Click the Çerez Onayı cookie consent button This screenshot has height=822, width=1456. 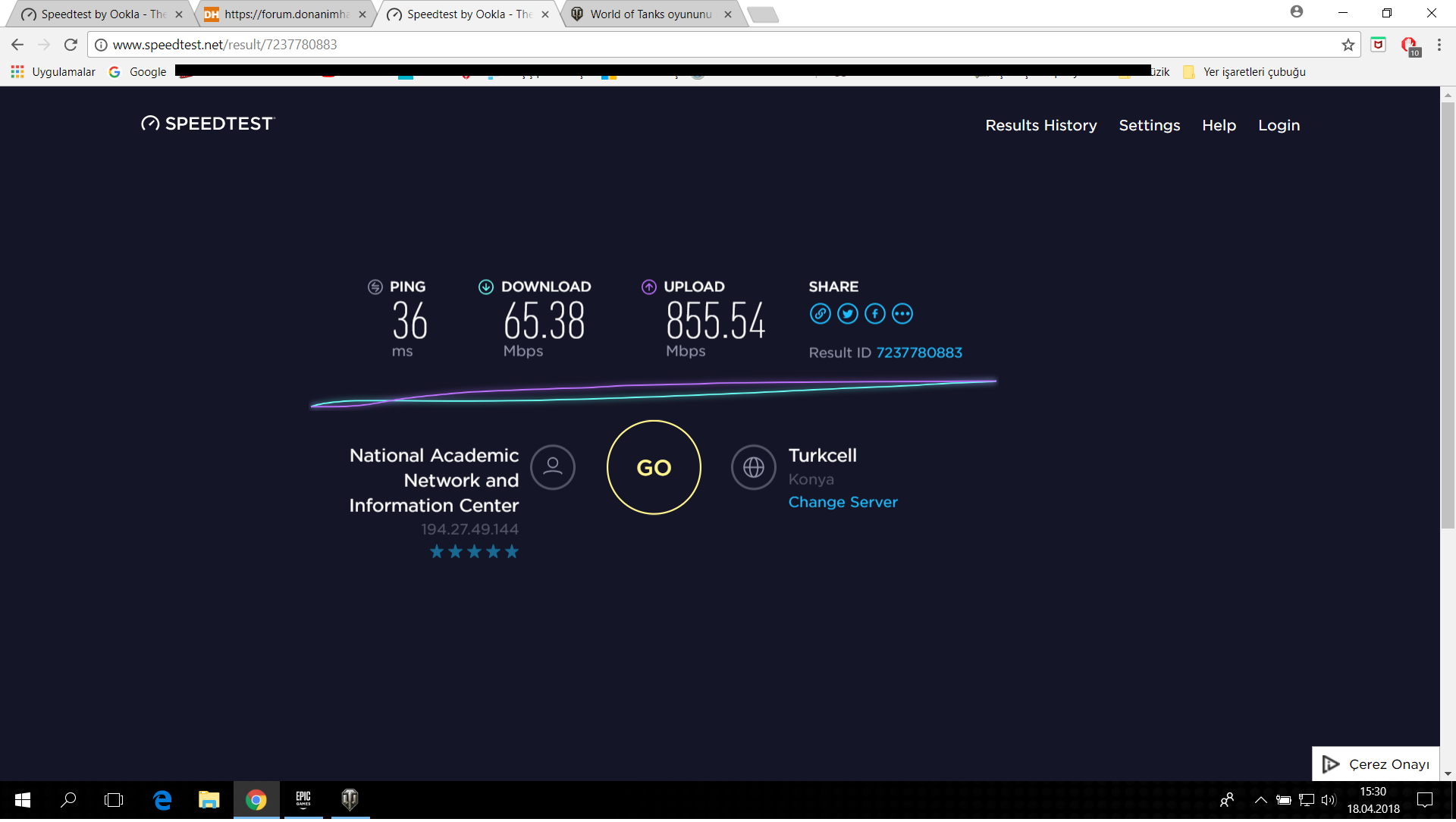pyautogui.click(x=1376, y=764)
